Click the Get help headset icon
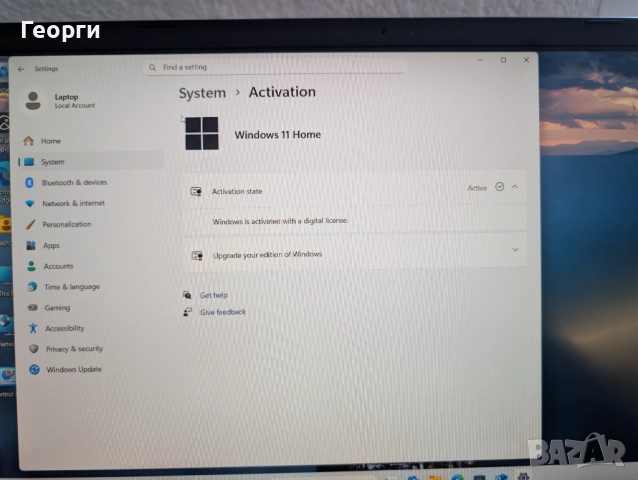This screenshot has height=480, width=638. [x=187, y=295]
